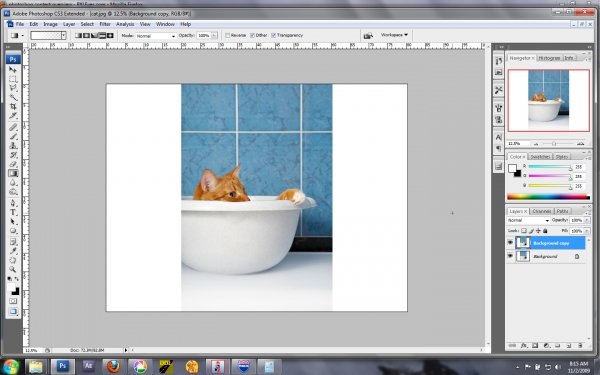
Task: Switch to the Histogram tab
Action: [x=549, y=58]
